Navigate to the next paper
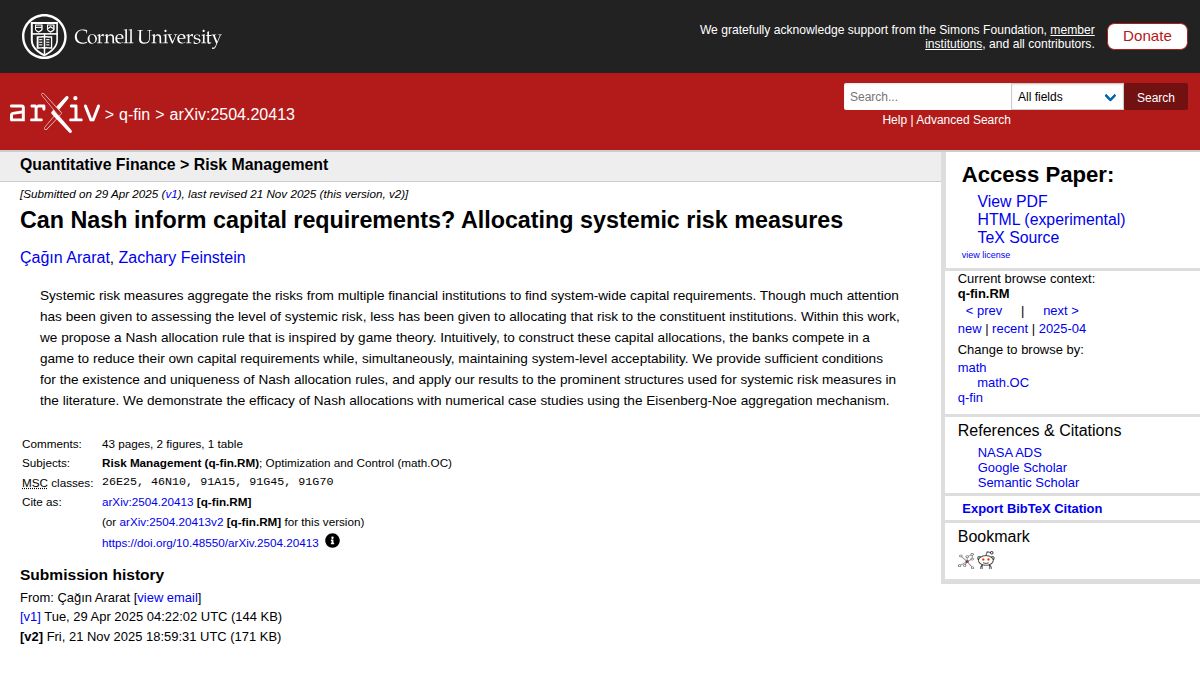The width and height of the screenshot is (1200, 675). click(1060, 310)
